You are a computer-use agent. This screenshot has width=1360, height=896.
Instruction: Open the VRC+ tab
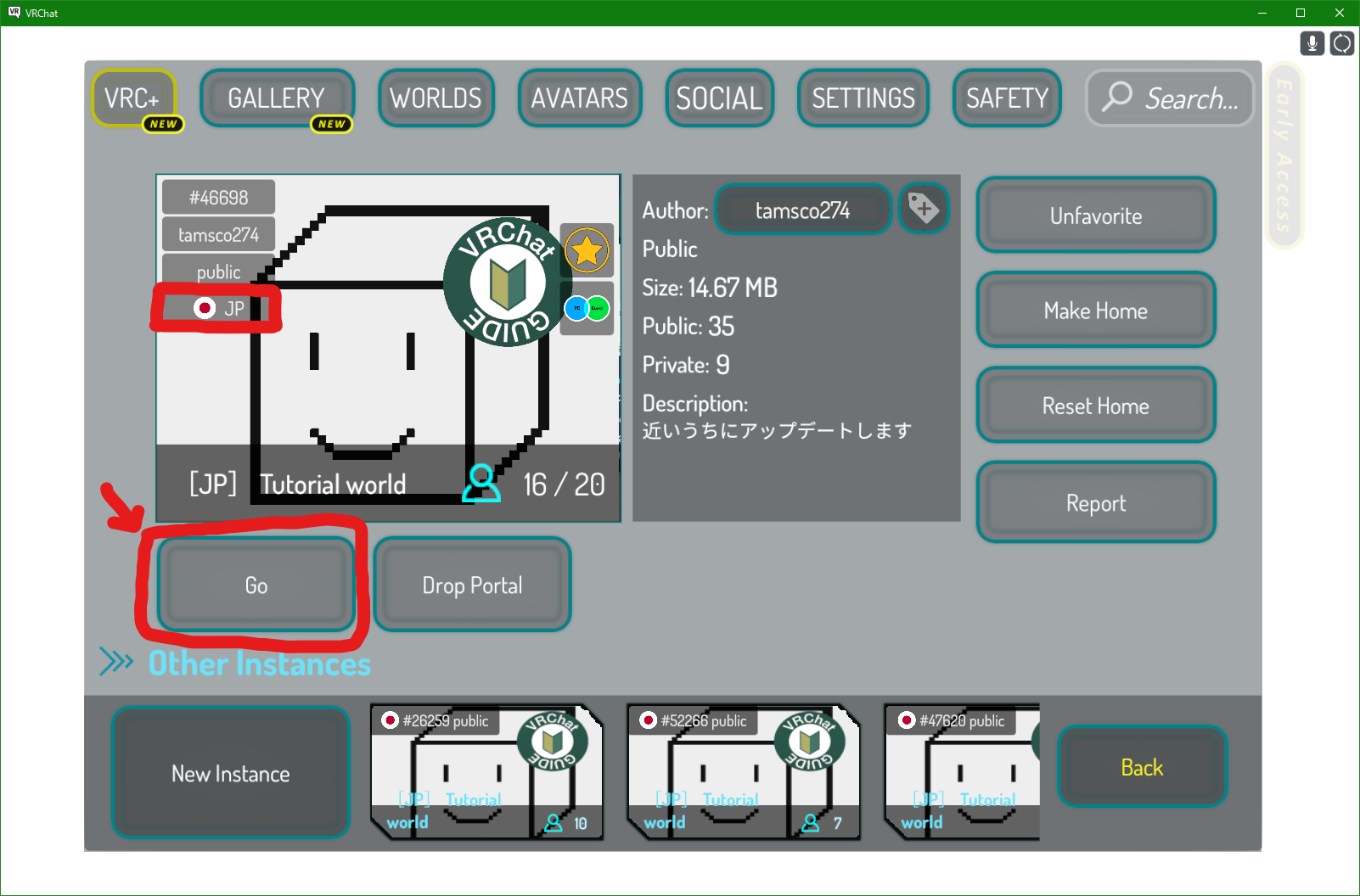[133, 98]
